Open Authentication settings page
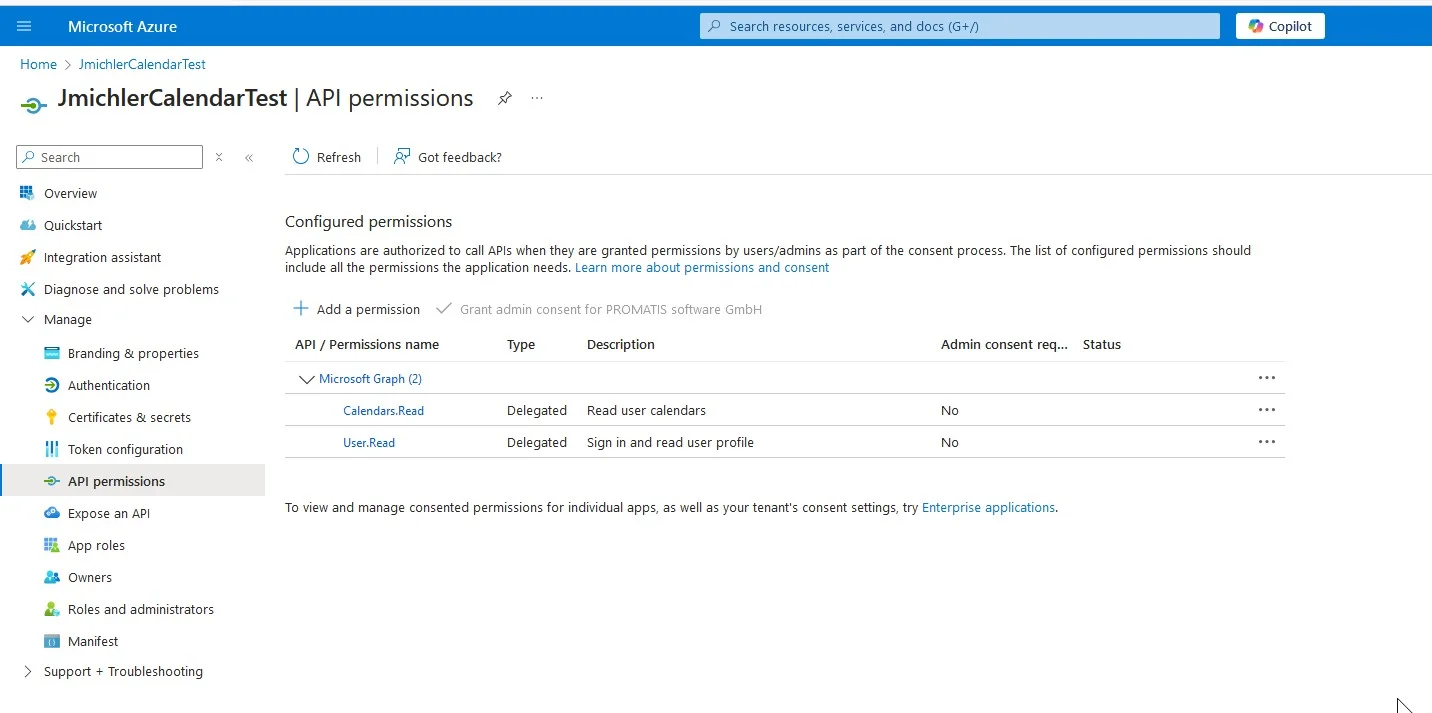This screenshot has width=1432, height=713. coord(109,385)
